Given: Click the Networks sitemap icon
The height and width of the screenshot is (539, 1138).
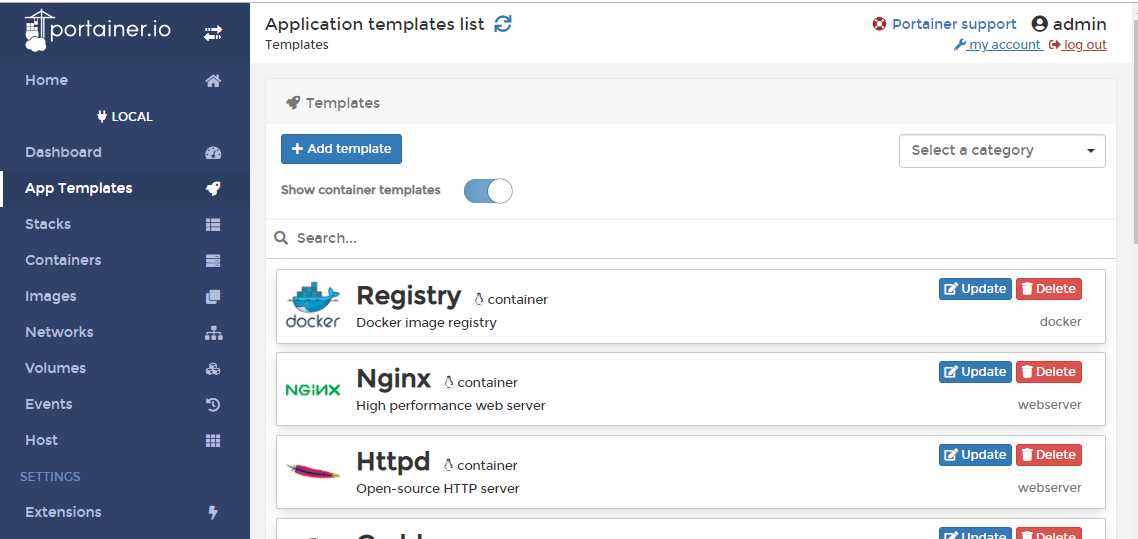Looking at the screenshot, I should pos(213,333).
